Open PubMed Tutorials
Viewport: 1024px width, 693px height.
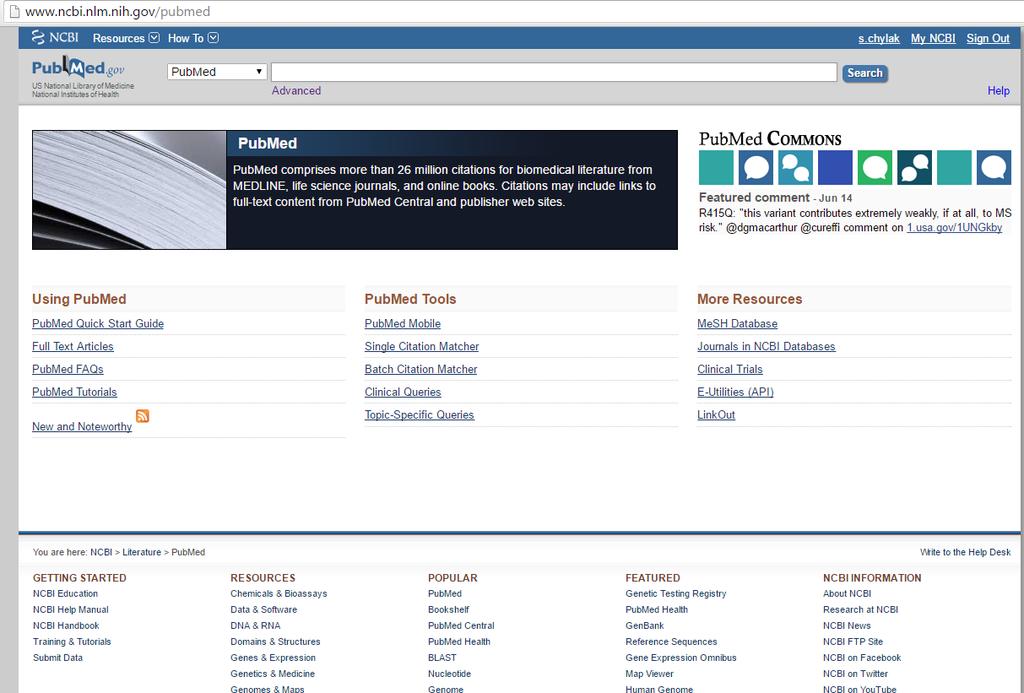click(x=74, y=392)
